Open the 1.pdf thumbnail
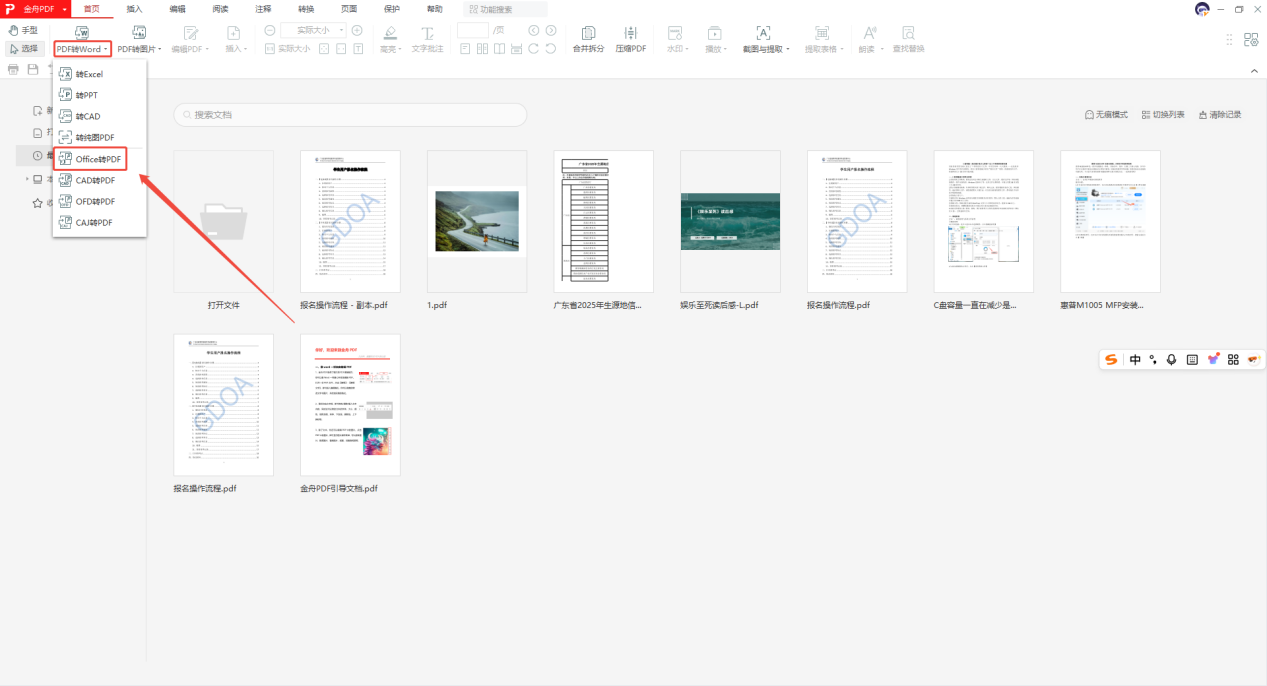Screen dimensions: 1267x686 (477, 221)
